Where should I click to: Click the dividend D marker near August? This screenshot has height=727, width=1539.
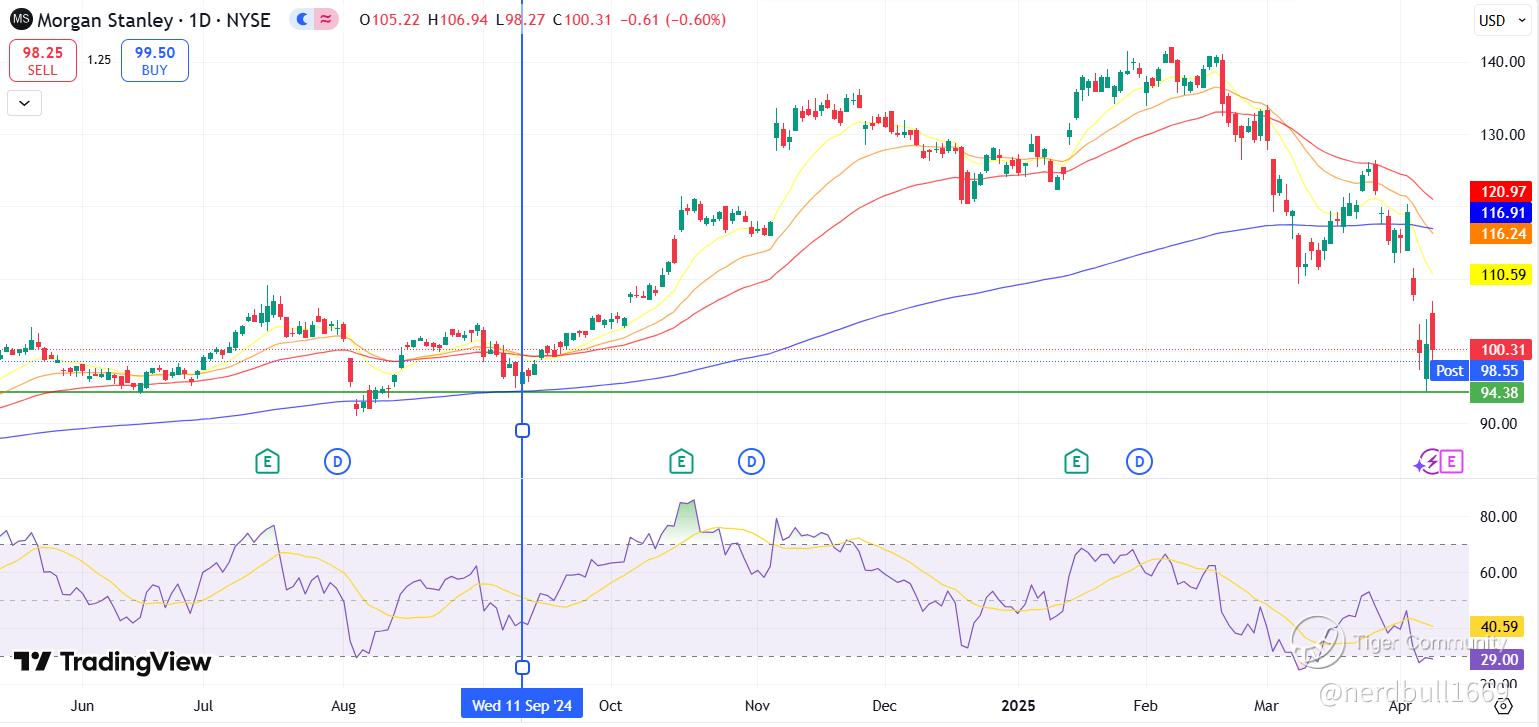pyautogui.click(x=338, y=461)
